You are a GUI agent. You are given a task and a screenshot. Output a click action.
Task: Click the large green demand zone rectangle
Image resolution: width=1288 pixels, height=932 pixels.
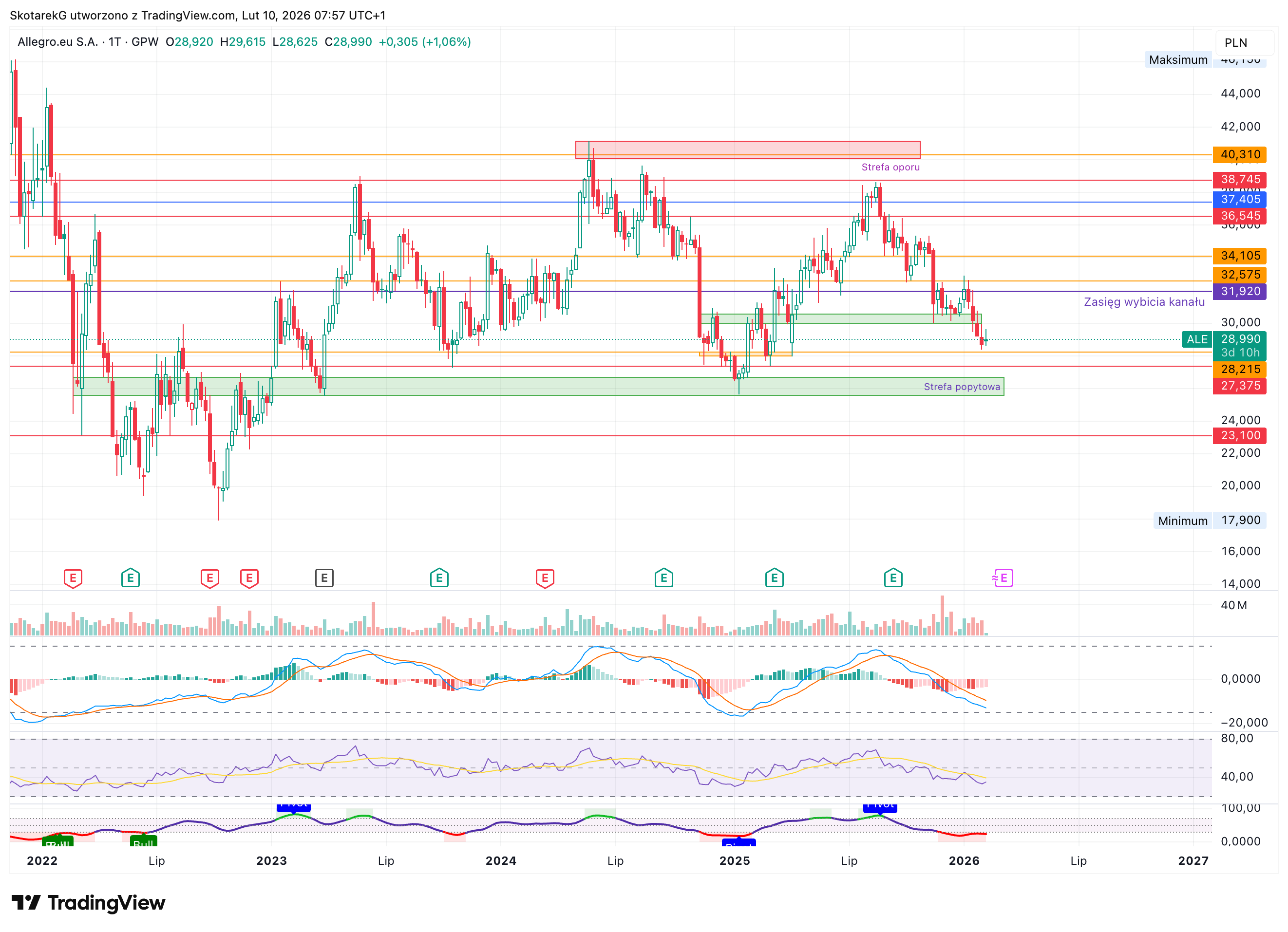tap(538, 387)
